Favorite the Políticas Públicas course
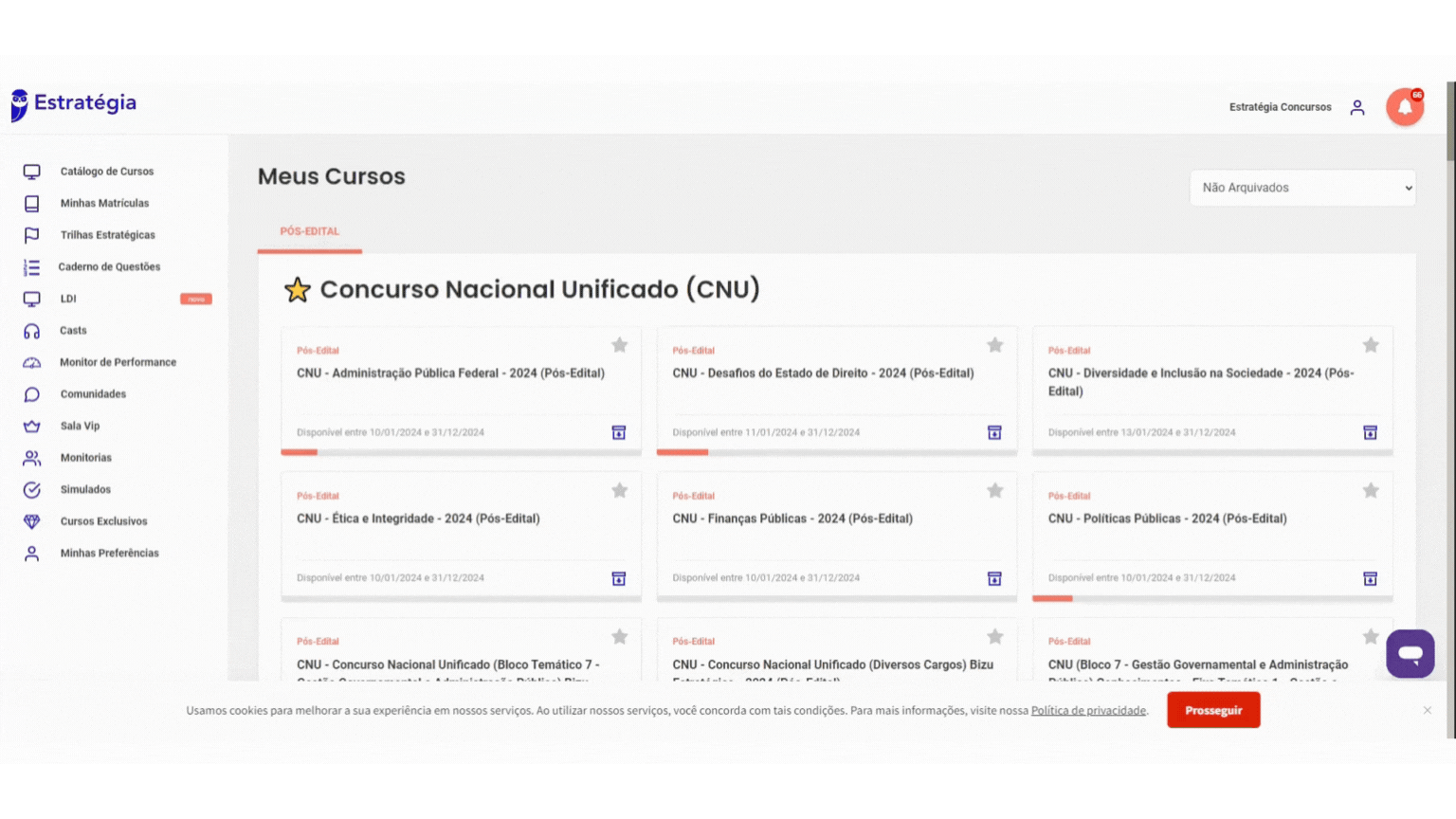 pyautogui.click(x=1371, y=490)
